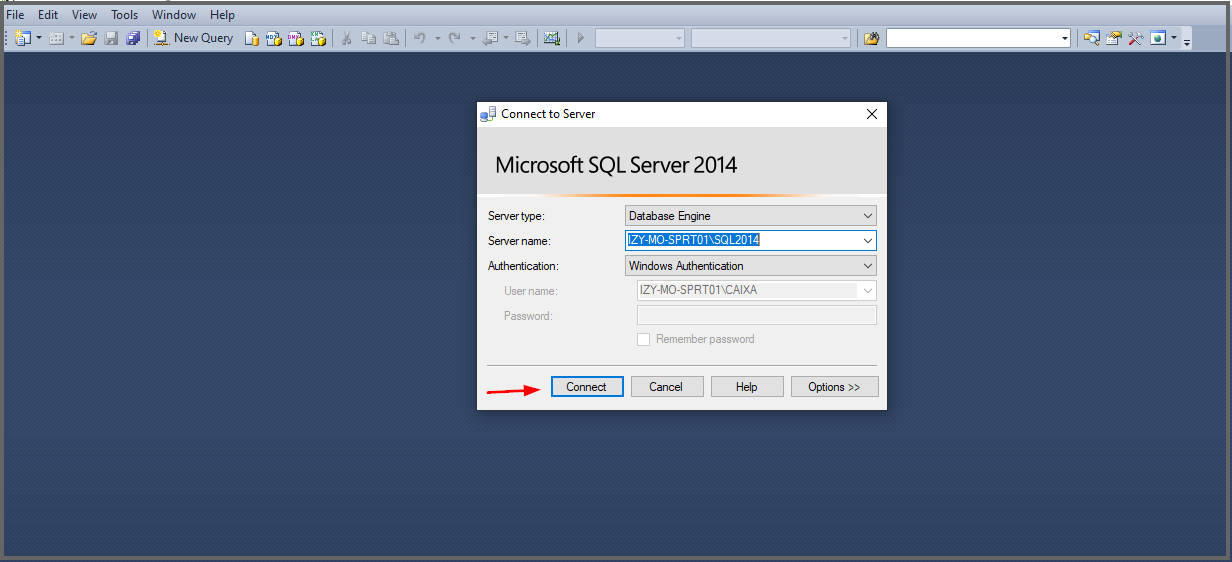Click the Navigate Backward icon
The height and width of the screenshot is (562, 1232).
pyautogui.click(x=490, y=38)
